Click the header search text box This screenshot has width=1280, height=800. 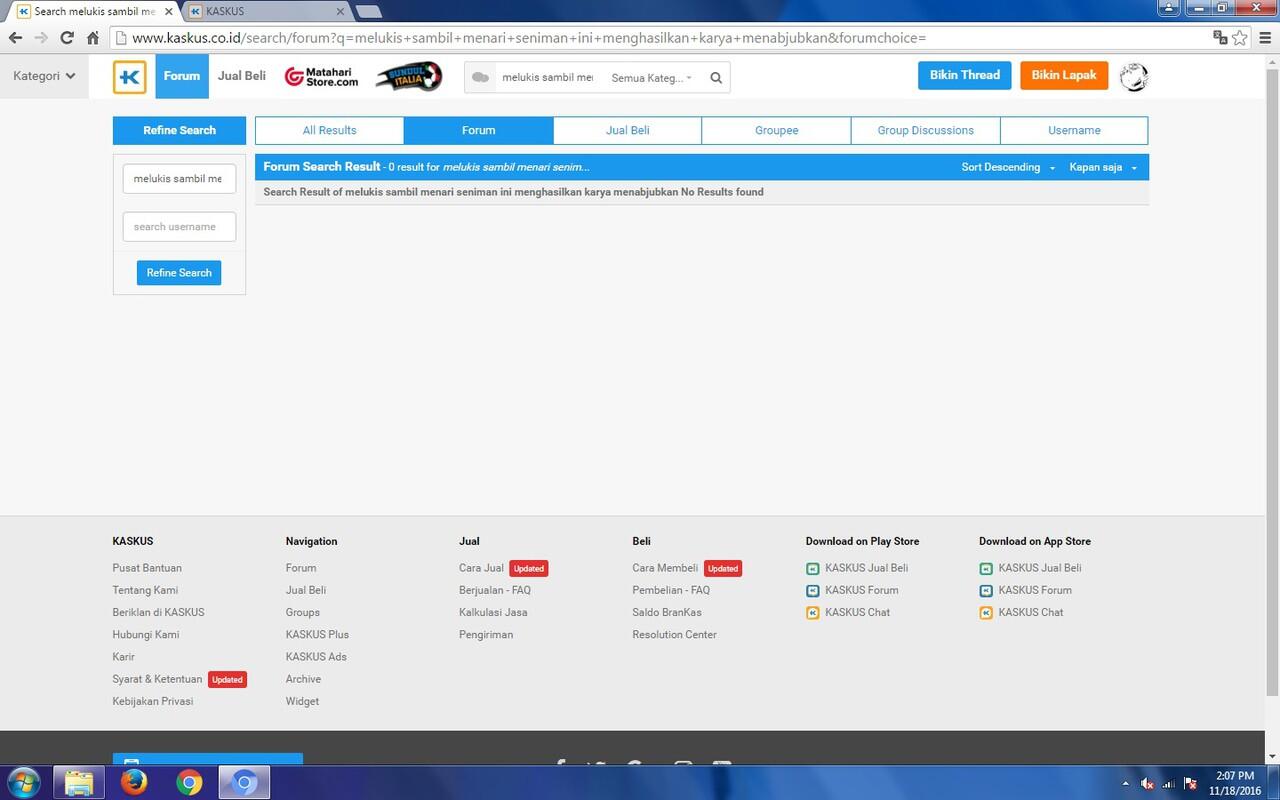point(547,77)
